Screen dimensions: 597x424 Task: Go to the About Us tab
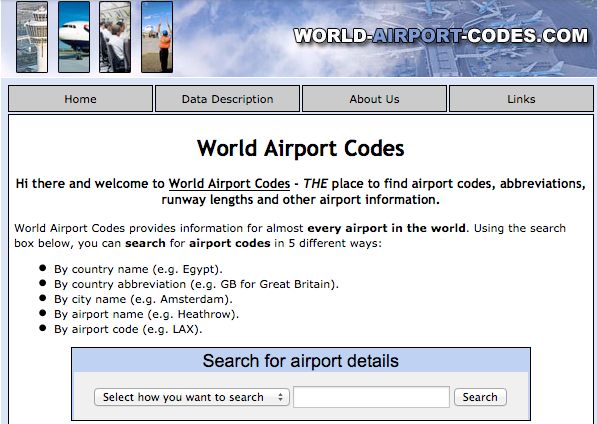click(x=374, y=99)
